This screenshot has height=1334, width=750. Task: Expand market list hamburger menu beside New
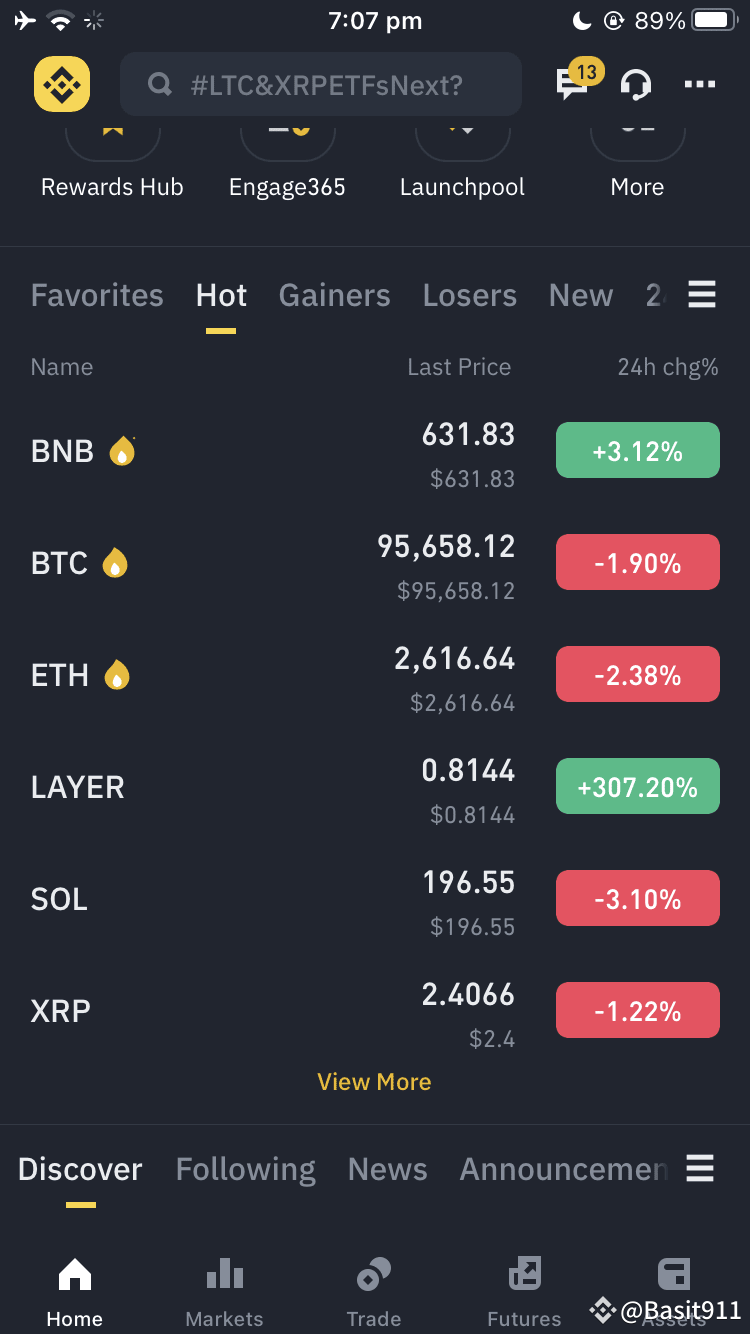click(702, 295)
